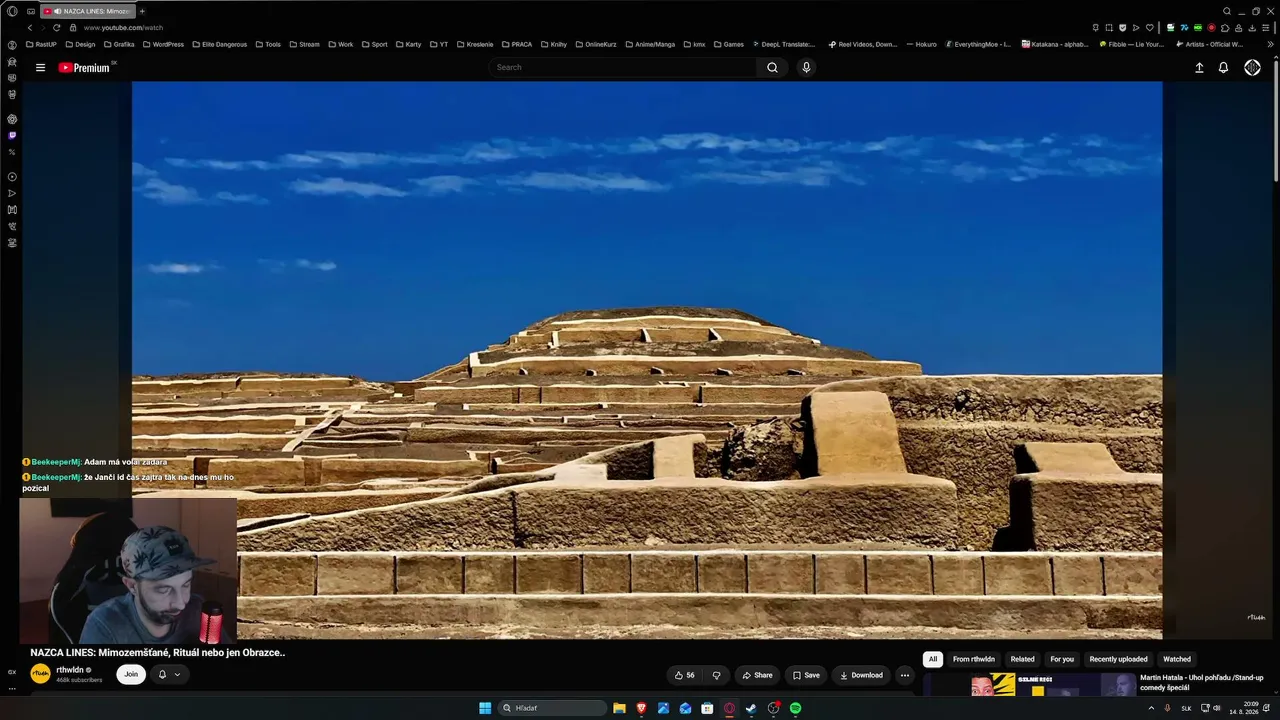Open the SLK keyboard language indicator
The height and width of the screenshot is (720, 1280).
click(x=1186, y=708)
